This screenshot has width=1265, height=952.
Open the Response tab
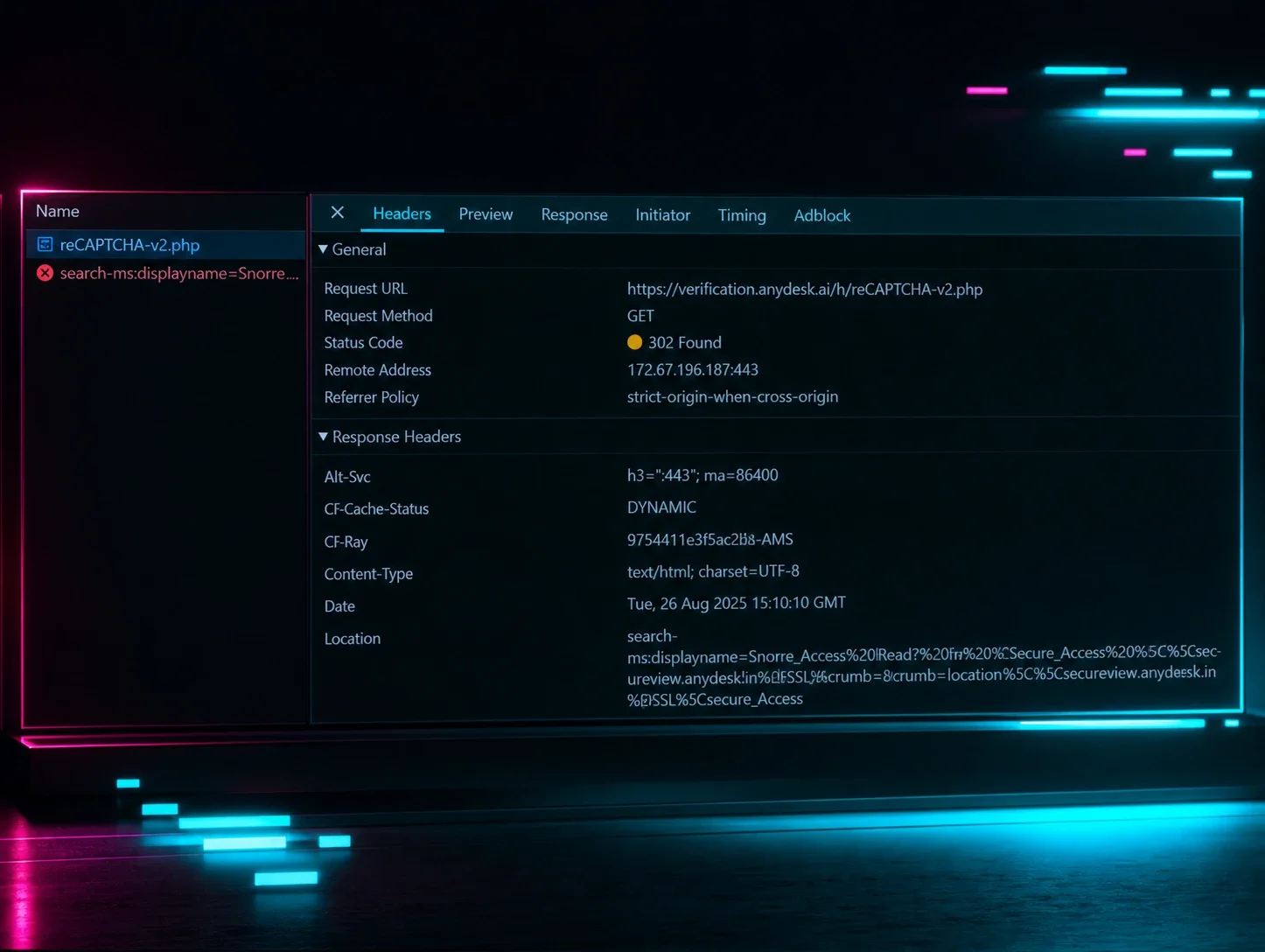[x=574, y=215]
